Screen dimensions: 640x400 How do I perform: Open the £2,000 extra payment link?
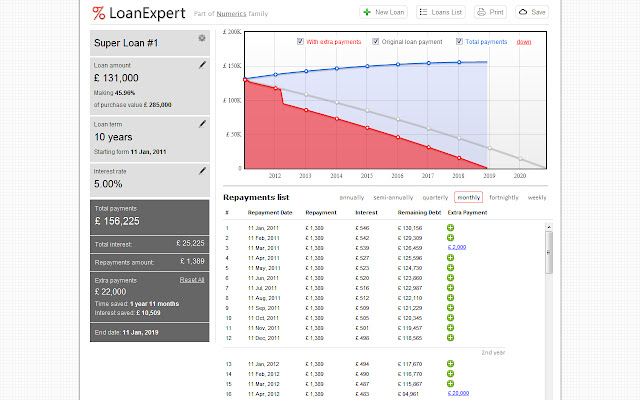(457, 247)
